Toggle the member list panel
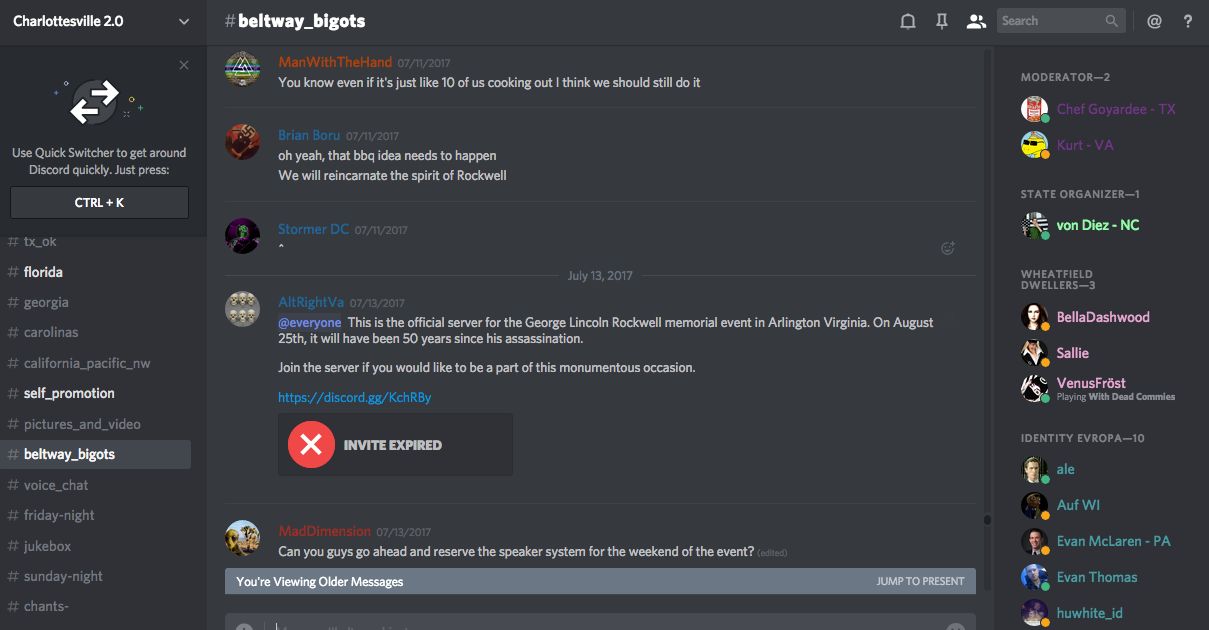The height and width of the screenshot is (630, 1209). 976,21
